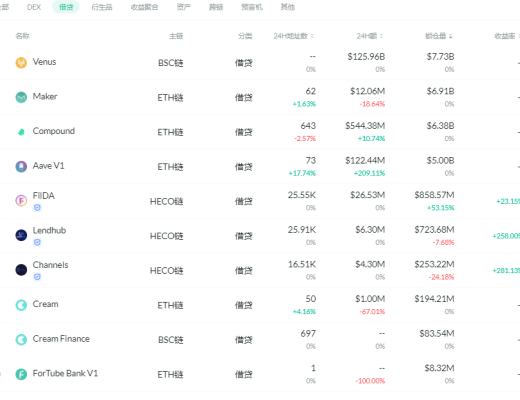Select the 借贷 lending tab
520x400 pixels.
66,7
